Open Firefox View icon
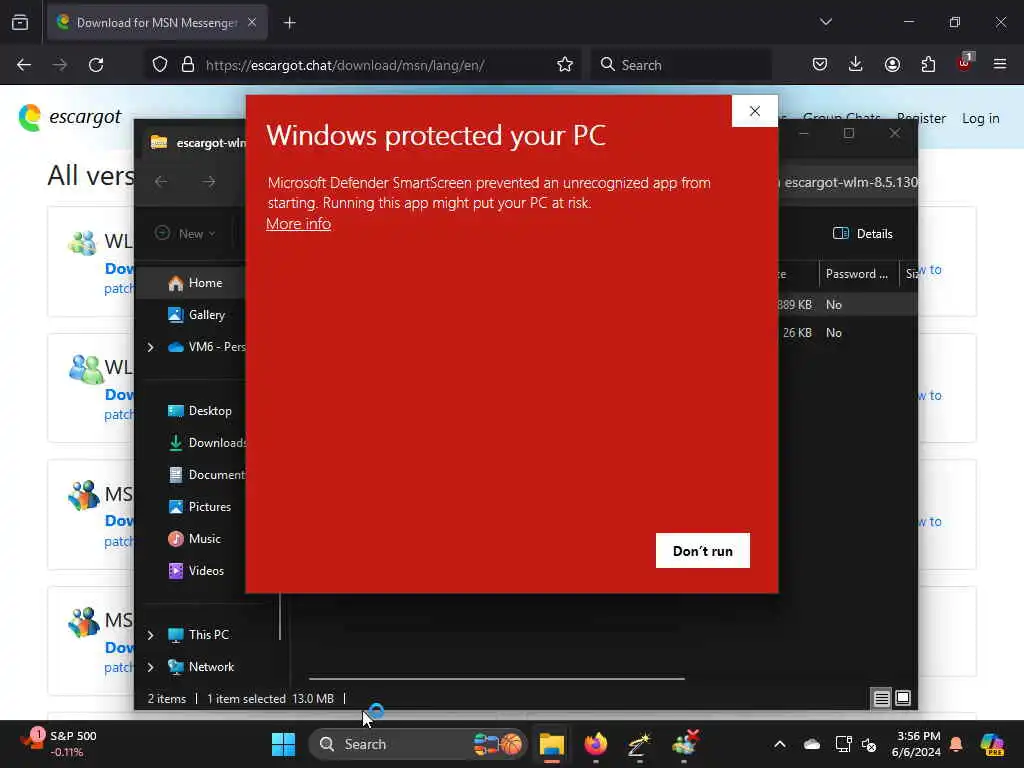Viewport: 1024px width, 768px height. click(20, 23)
